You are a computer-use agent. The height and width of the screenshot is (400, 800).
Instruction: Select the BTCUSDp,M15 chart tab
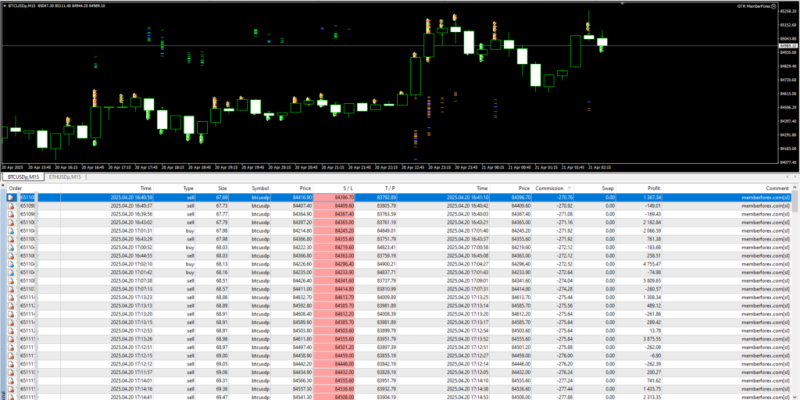tap(24, 177)
